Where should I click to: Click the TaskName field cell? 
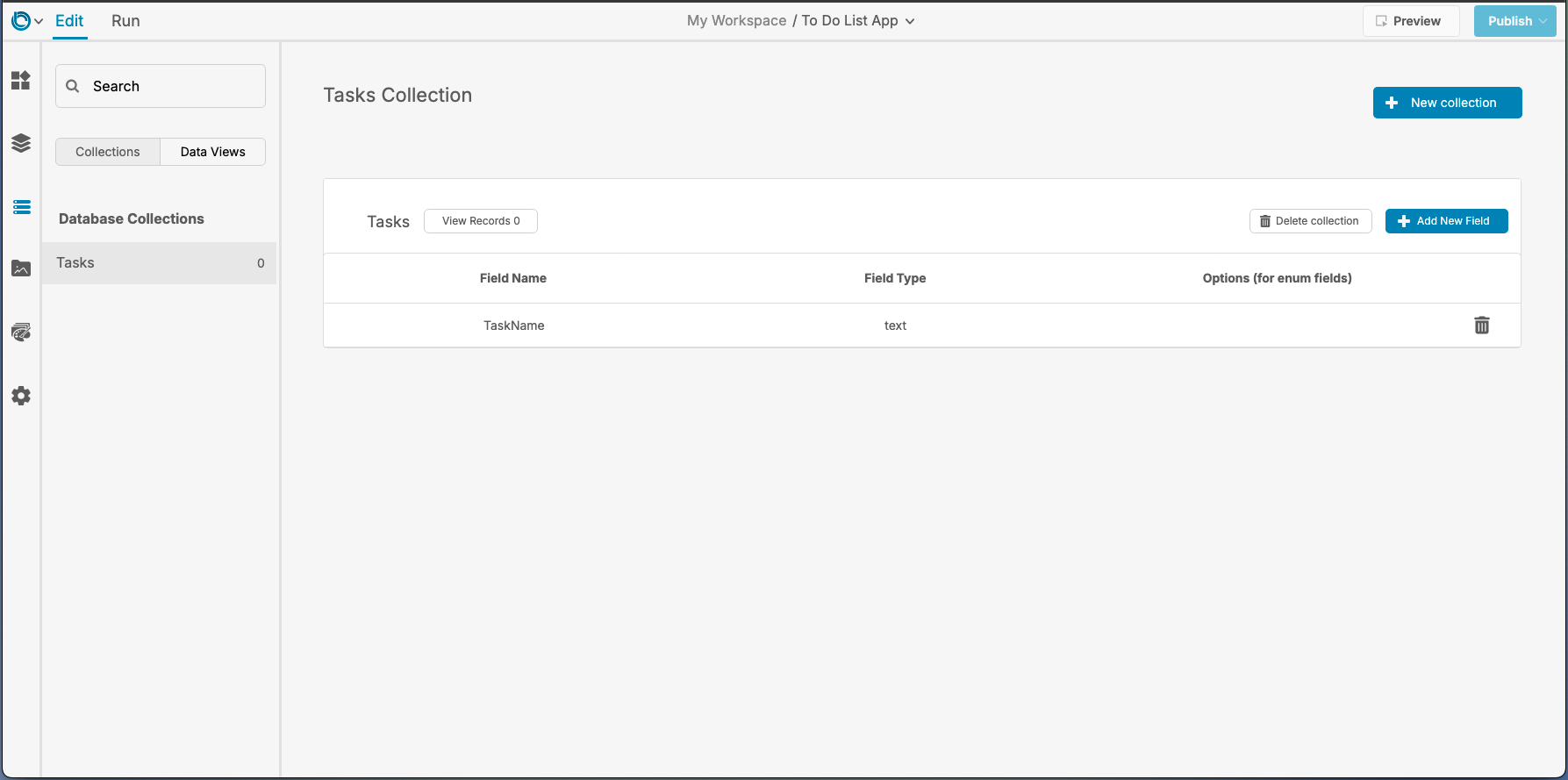[x=514, y=326]
